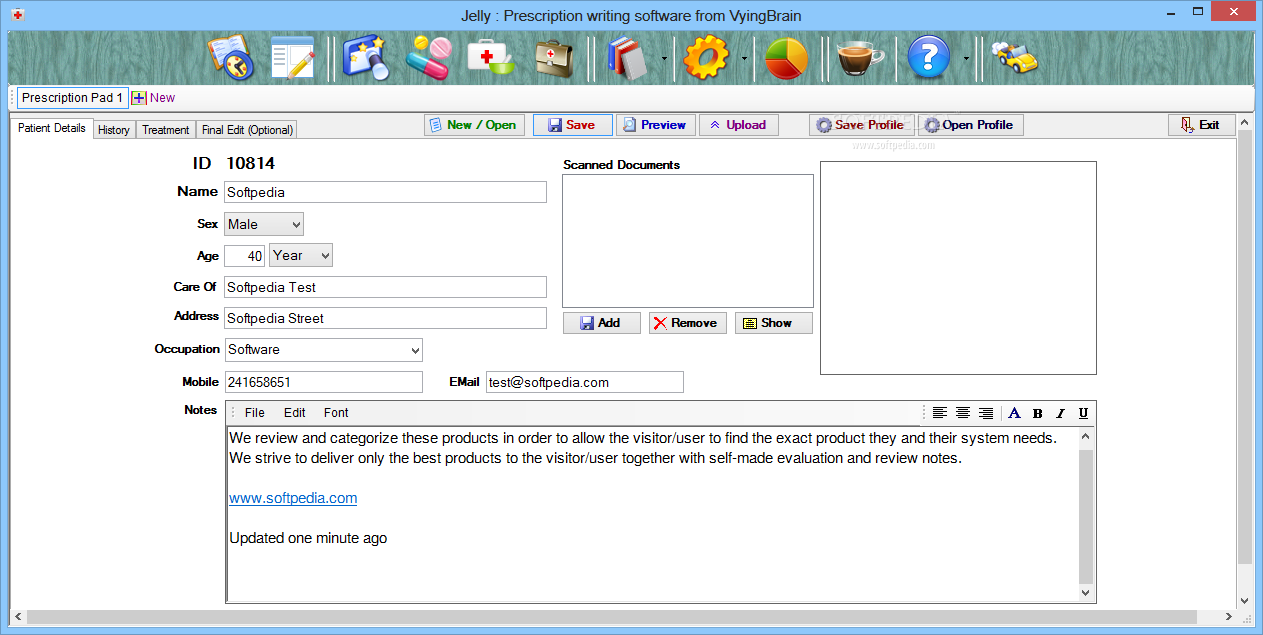Open the Final Edit (Optional) tab
Image resolution: width=1263 pixels, height=635 pixels.
pos(247,130)
